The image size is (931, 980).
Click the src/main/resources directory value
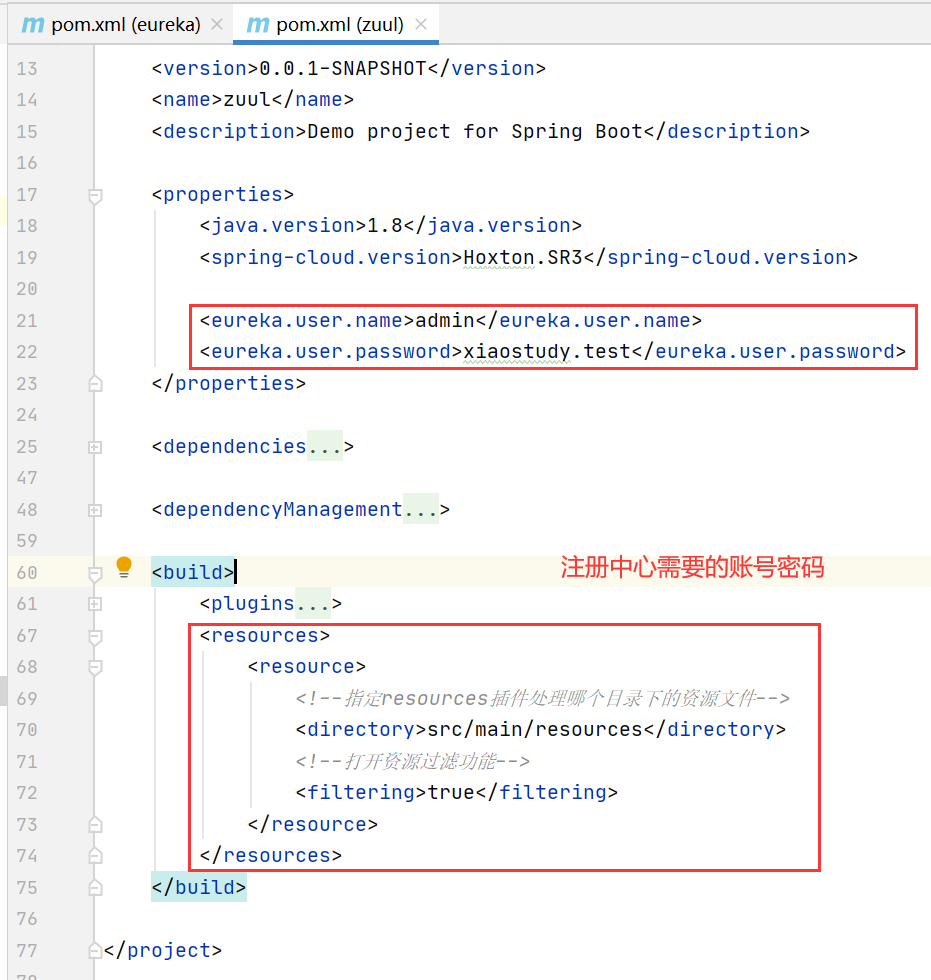pos(535,729)
